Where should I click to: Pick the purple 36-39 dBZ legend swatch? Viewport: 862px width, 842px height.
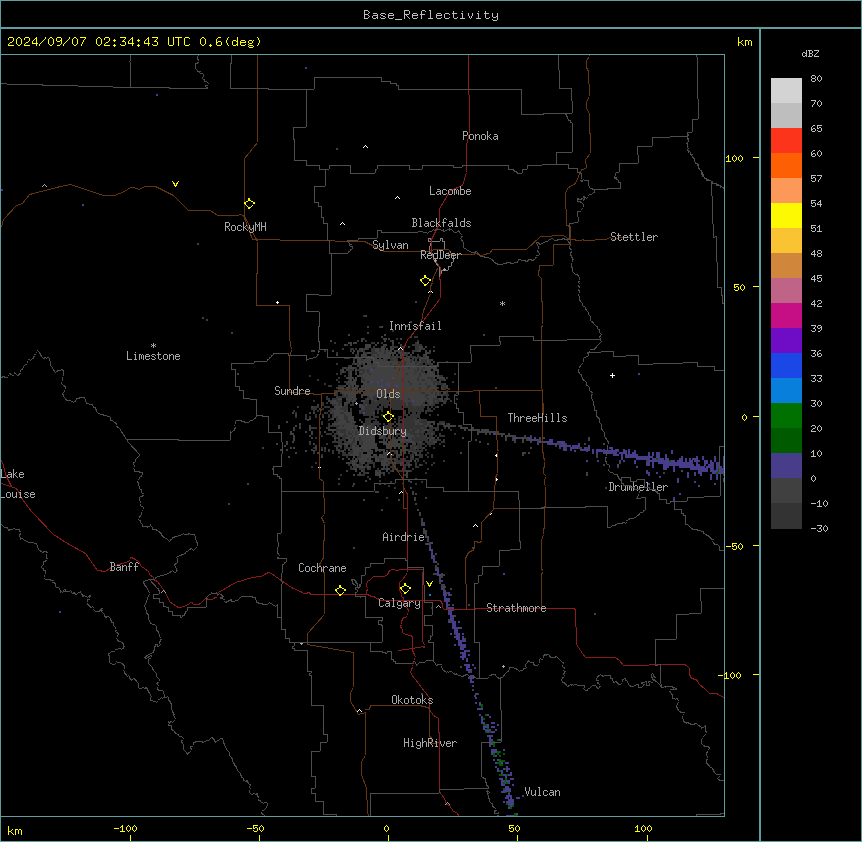(x=786, y=341)
